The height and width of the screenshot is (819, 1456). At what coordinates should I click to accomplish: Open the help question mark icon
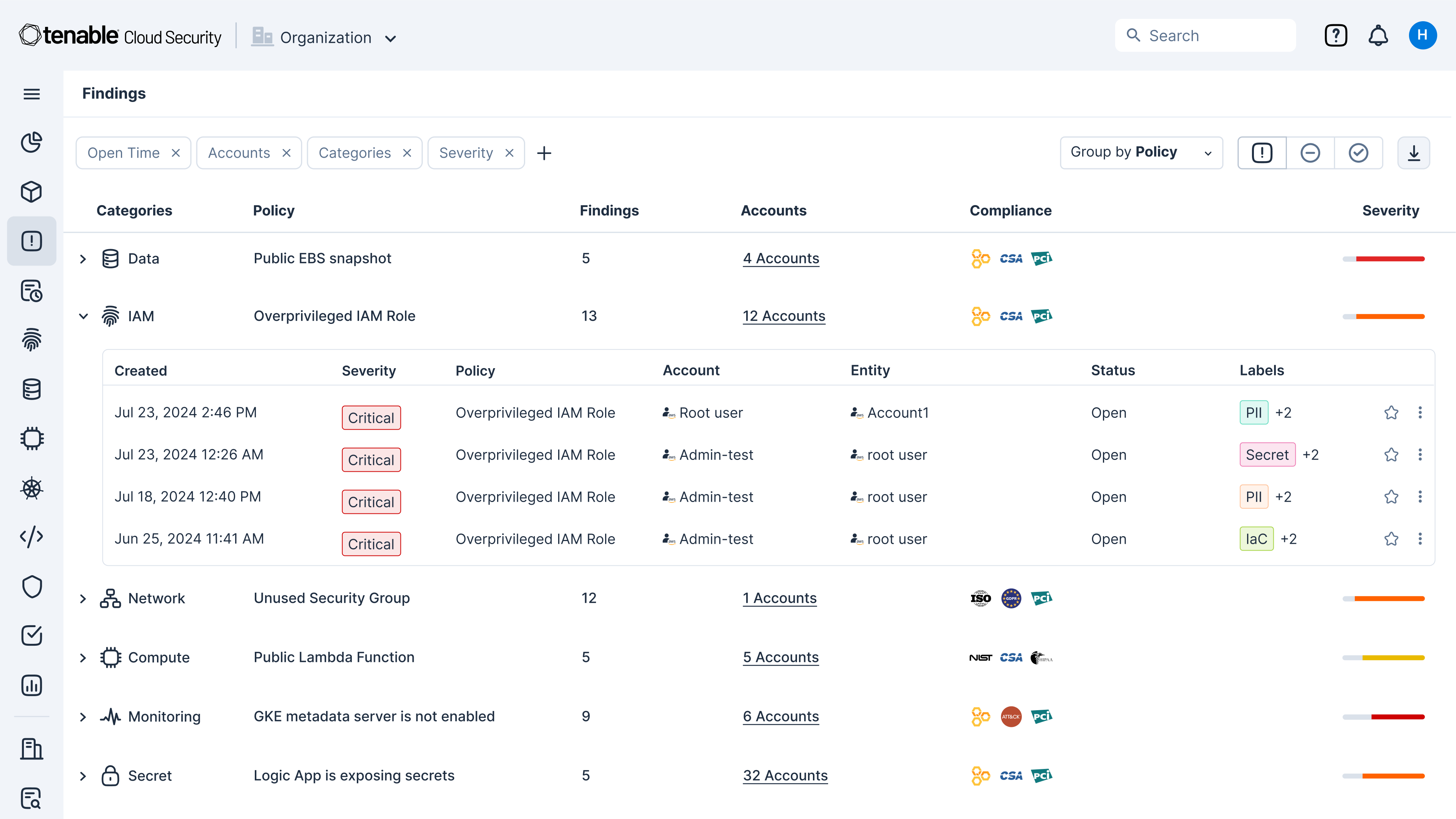1335,36
